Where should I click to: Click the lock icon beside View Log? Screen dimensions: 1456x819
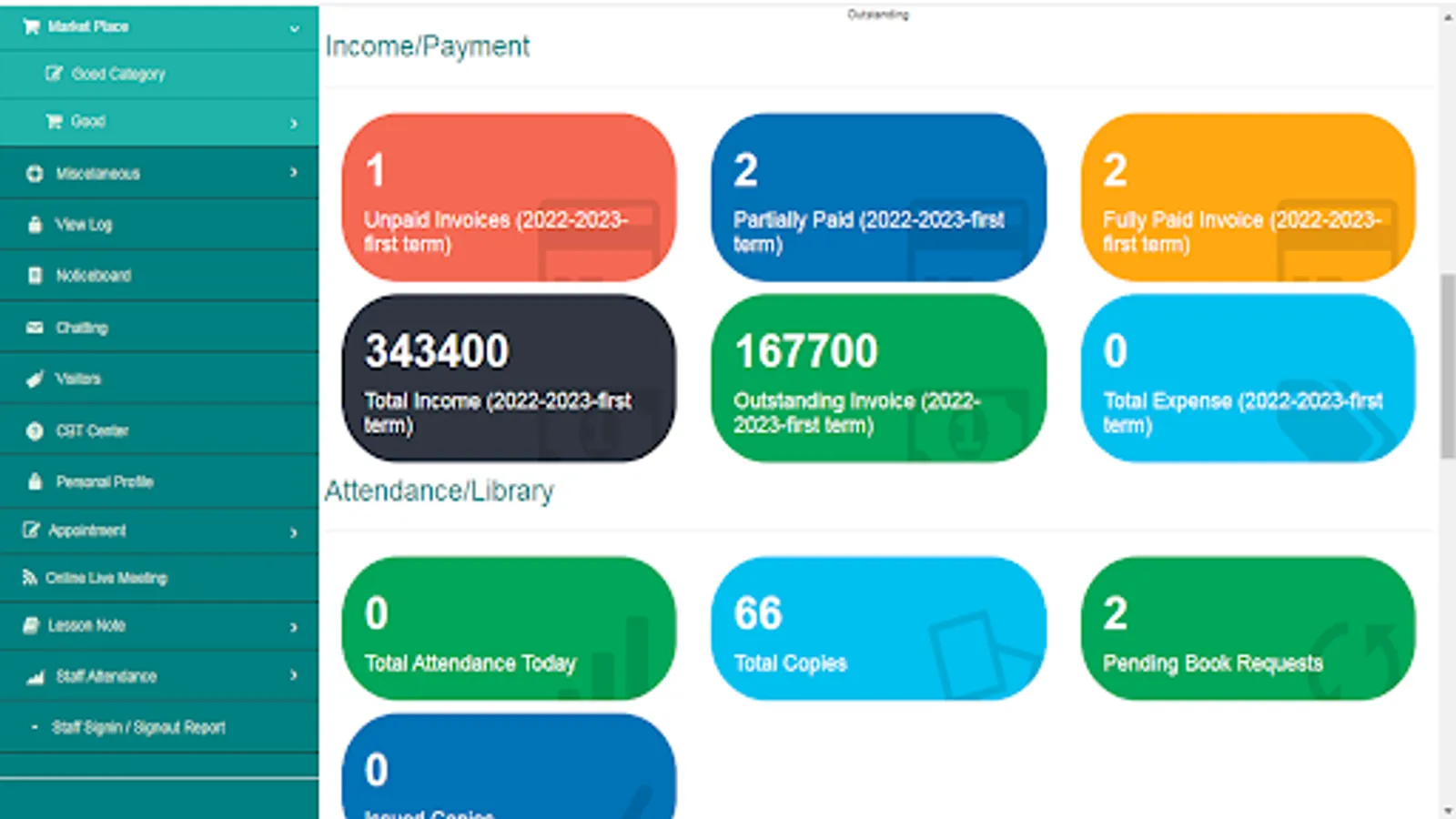(35, 224)
